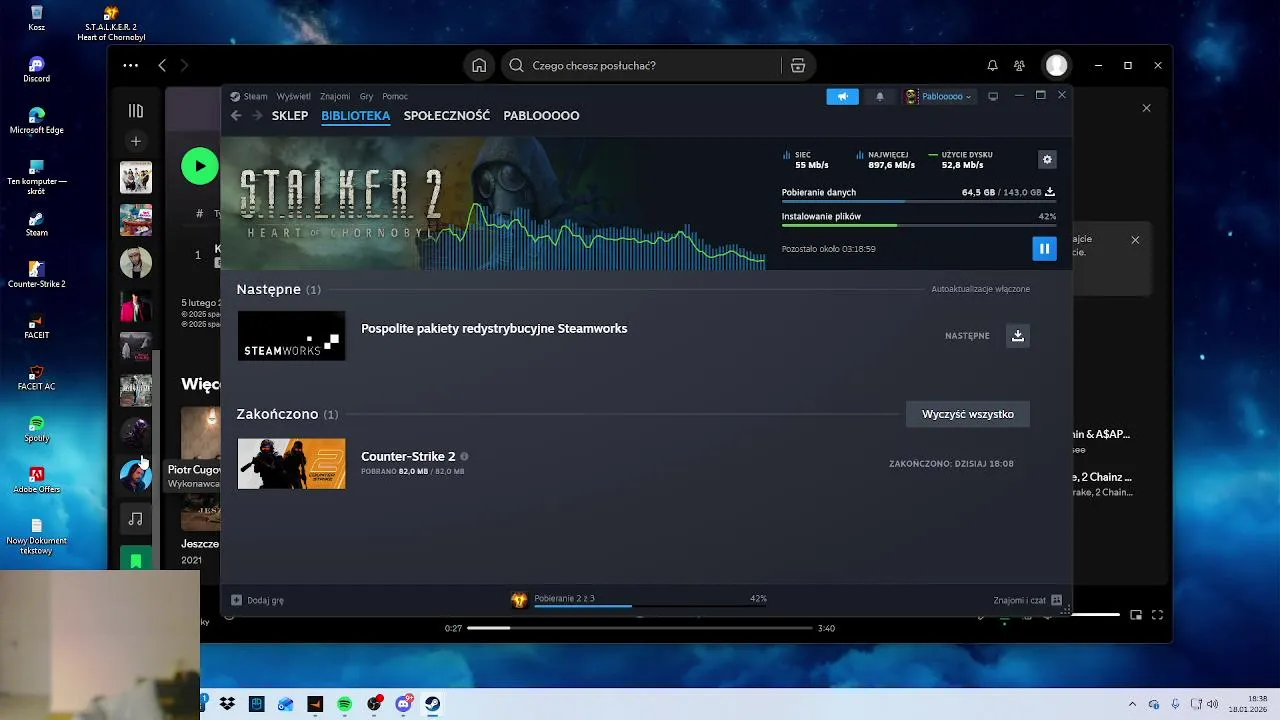1280x720 pixels.
Task: Expand Spotify Your Library icon
Action: click(136, 111)
